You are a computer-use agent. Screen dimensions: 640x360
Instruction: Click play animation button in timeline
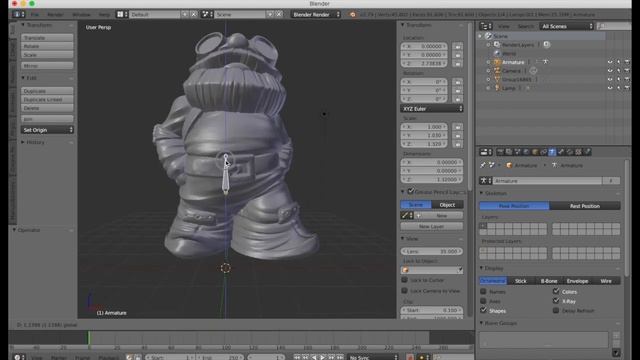322,357
